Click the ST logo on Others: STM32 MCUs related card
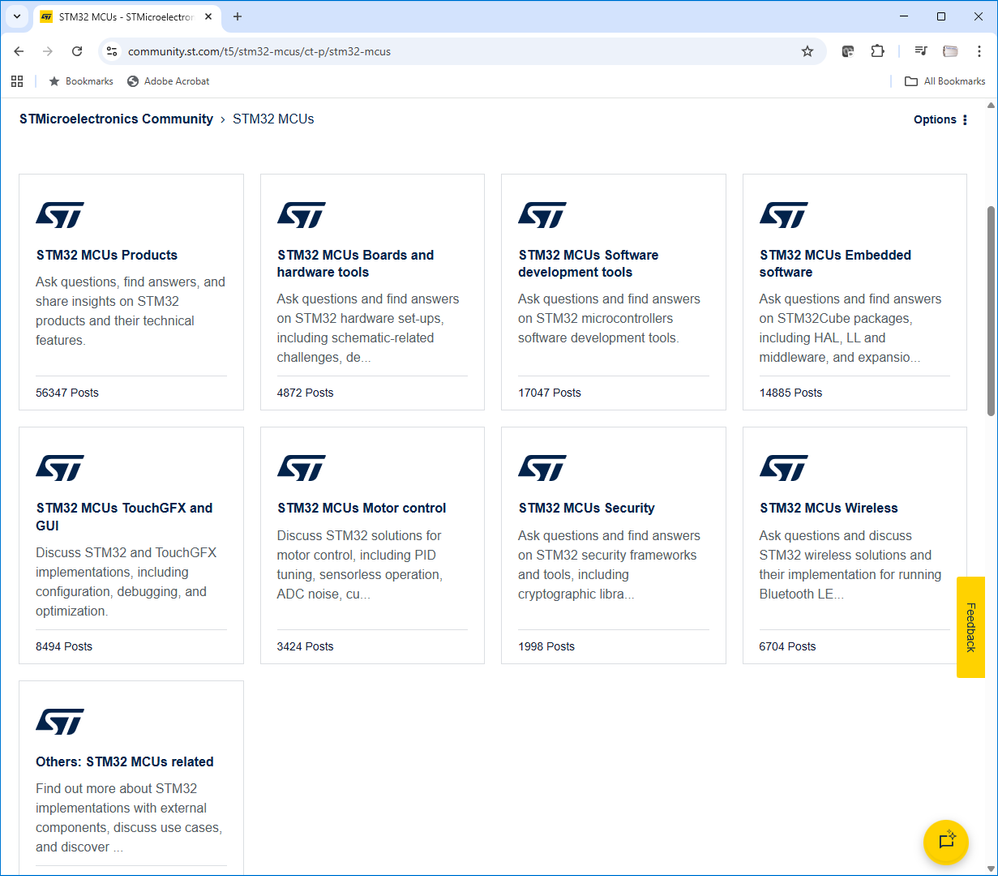The width and height of the screenshot is (998, 876). coord(60,722)
